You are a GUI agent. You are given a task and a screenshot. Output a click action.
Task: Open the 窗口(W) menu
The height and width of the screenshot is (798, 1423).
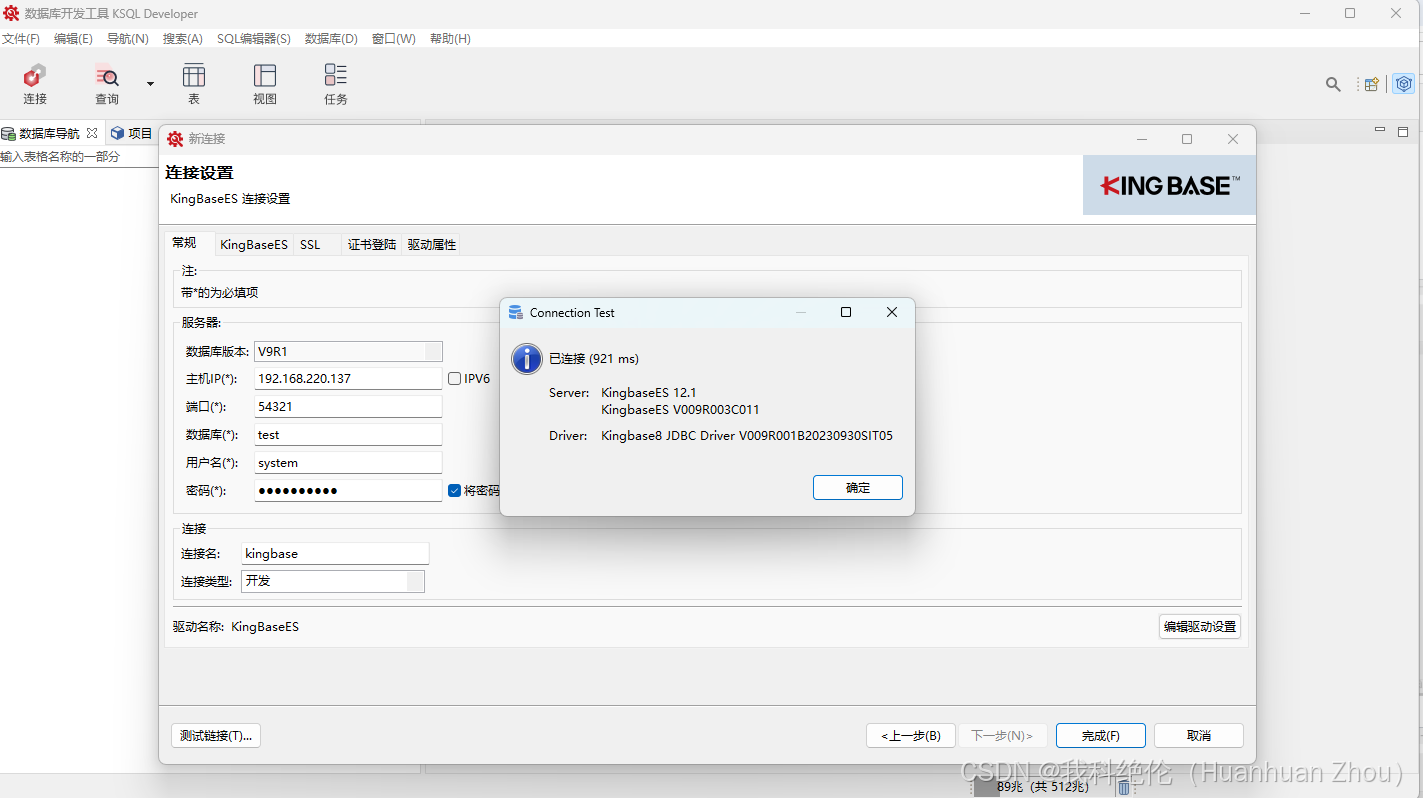coord(393,39)
